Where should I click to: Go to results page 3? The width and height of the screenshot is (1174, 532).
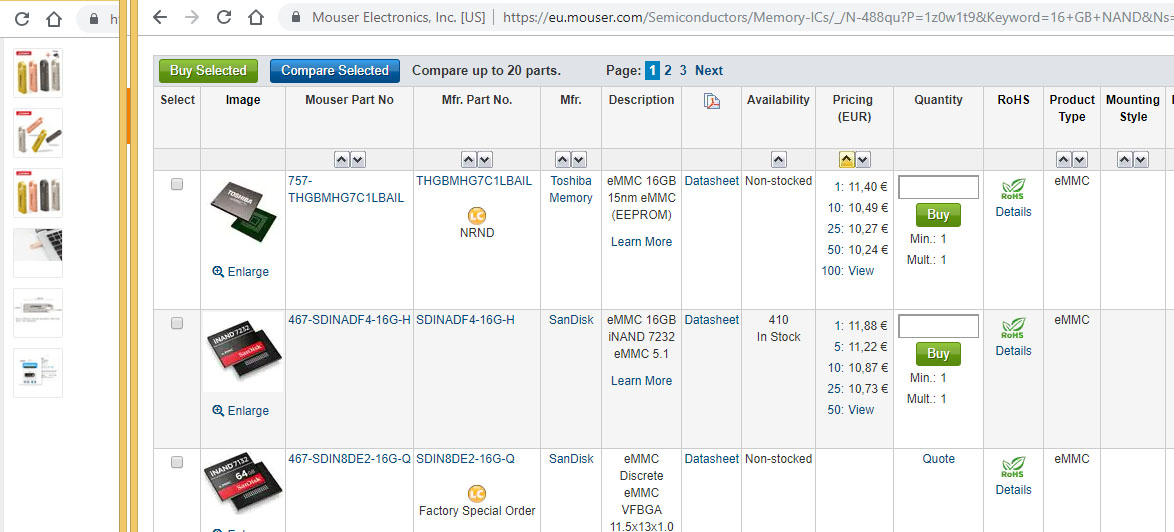pyautogui.click(x=683, y=71)
